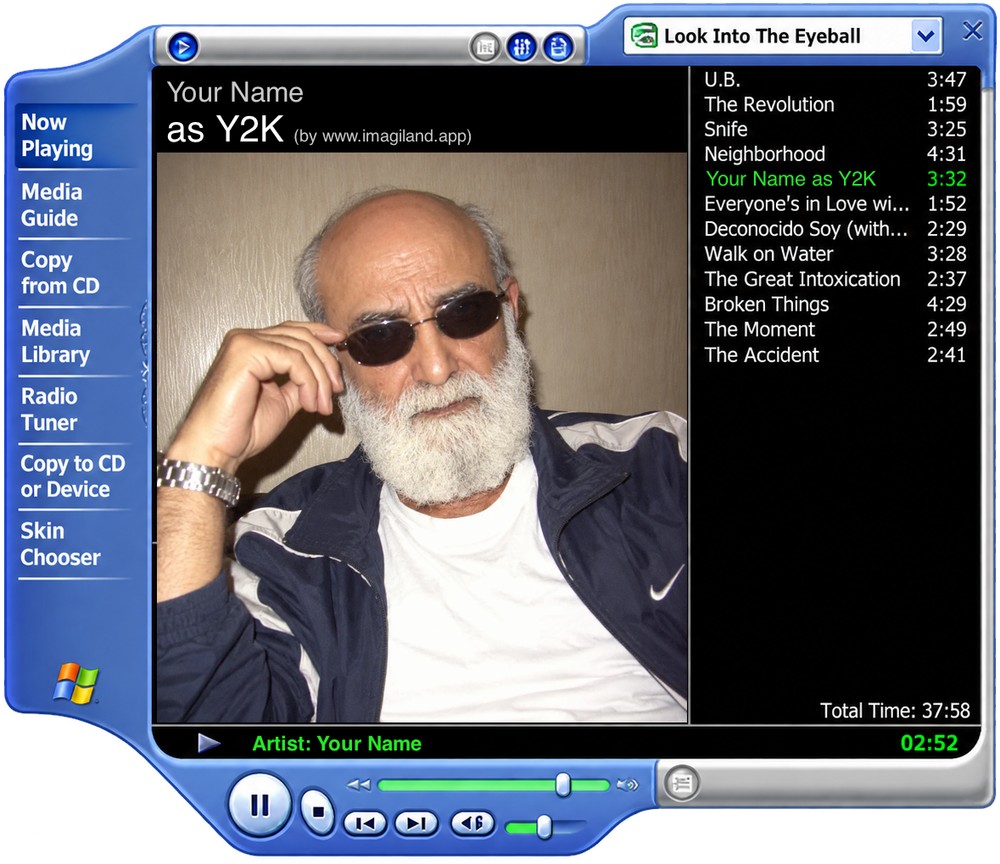This screenshot has height=864, width=1000.
Task: Open the Look Into The Eyeball playlist dropdown
Action: coord(926,36)
